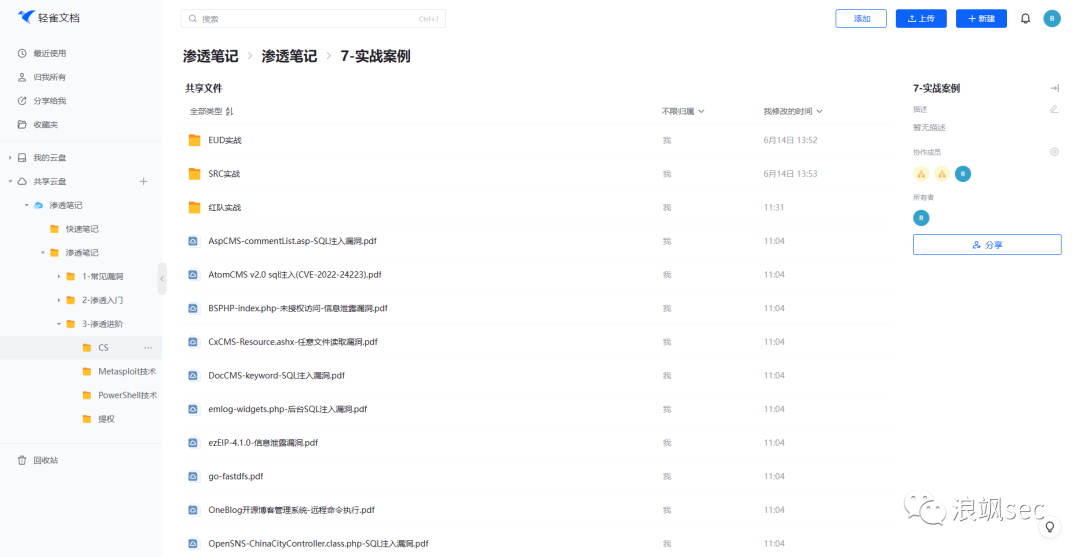
Task: Open the 我修改的时间 sort dropdown
Action: click(x=793, y=111)
